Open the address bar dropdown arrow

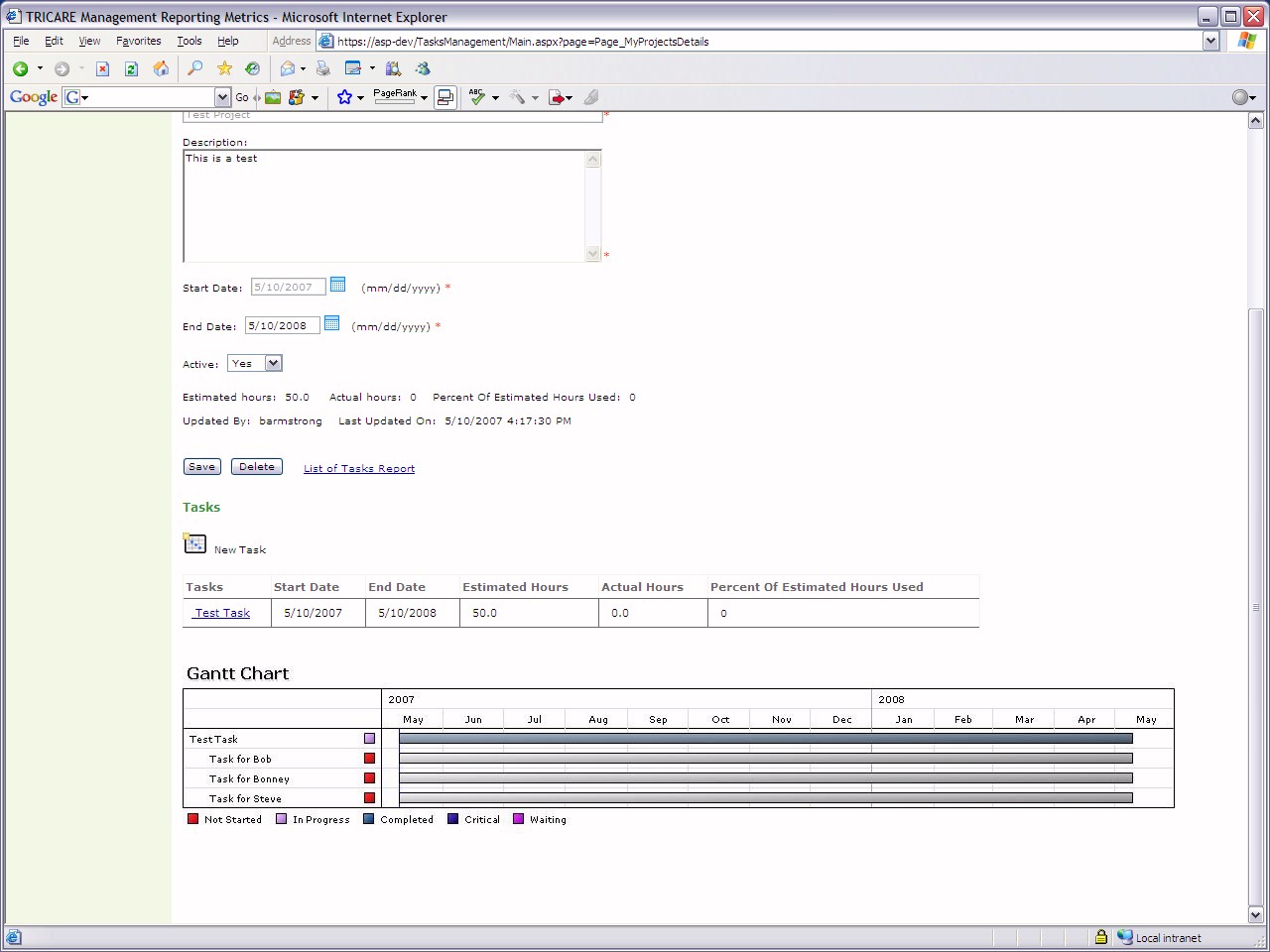coord(1210,41)
